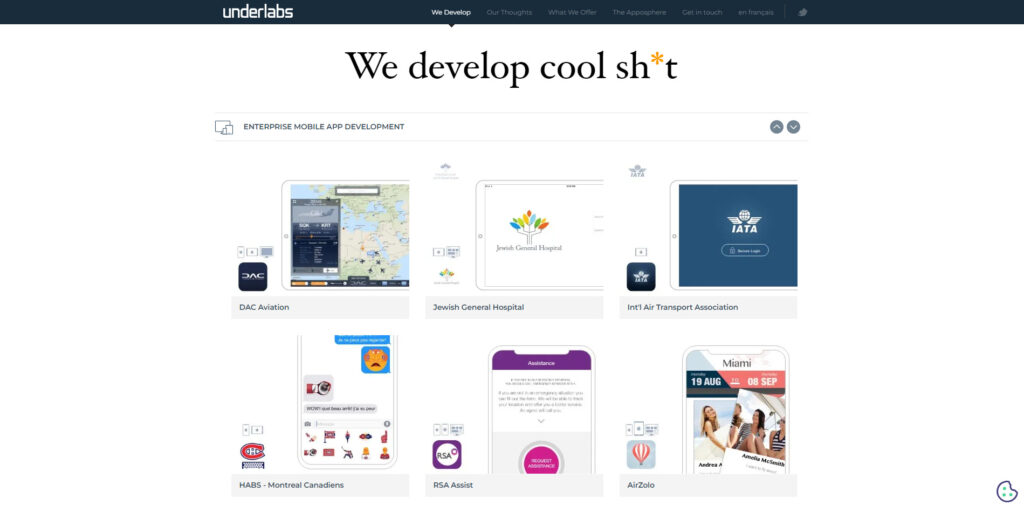Click device icons above Jewish General icon
1024x506 pixels.
[x=447, y=251]
